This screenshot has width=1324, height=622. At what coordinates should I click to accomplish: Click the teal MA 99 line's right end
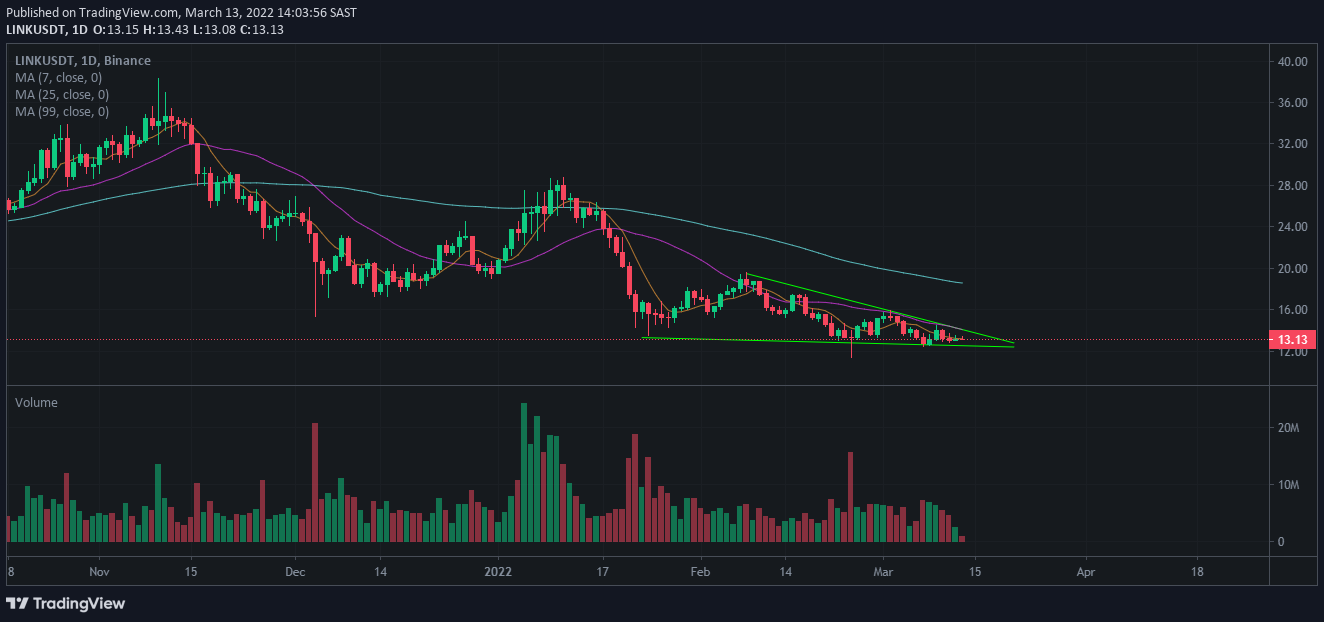(961, 283)
